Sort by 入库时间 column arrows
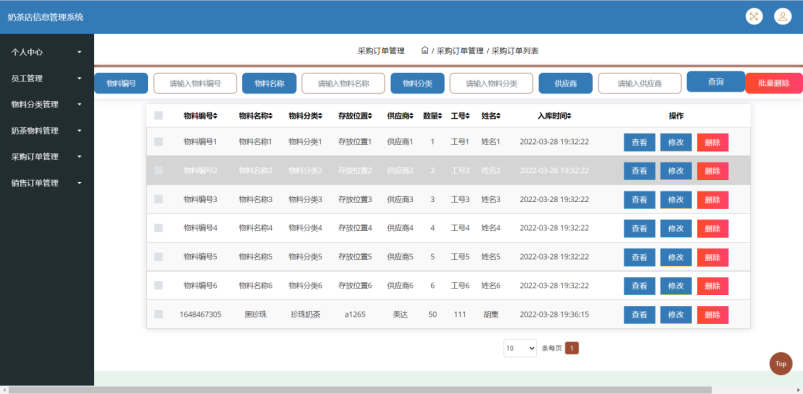The height and width of the screenshot is (394, 803). [569, 116]
